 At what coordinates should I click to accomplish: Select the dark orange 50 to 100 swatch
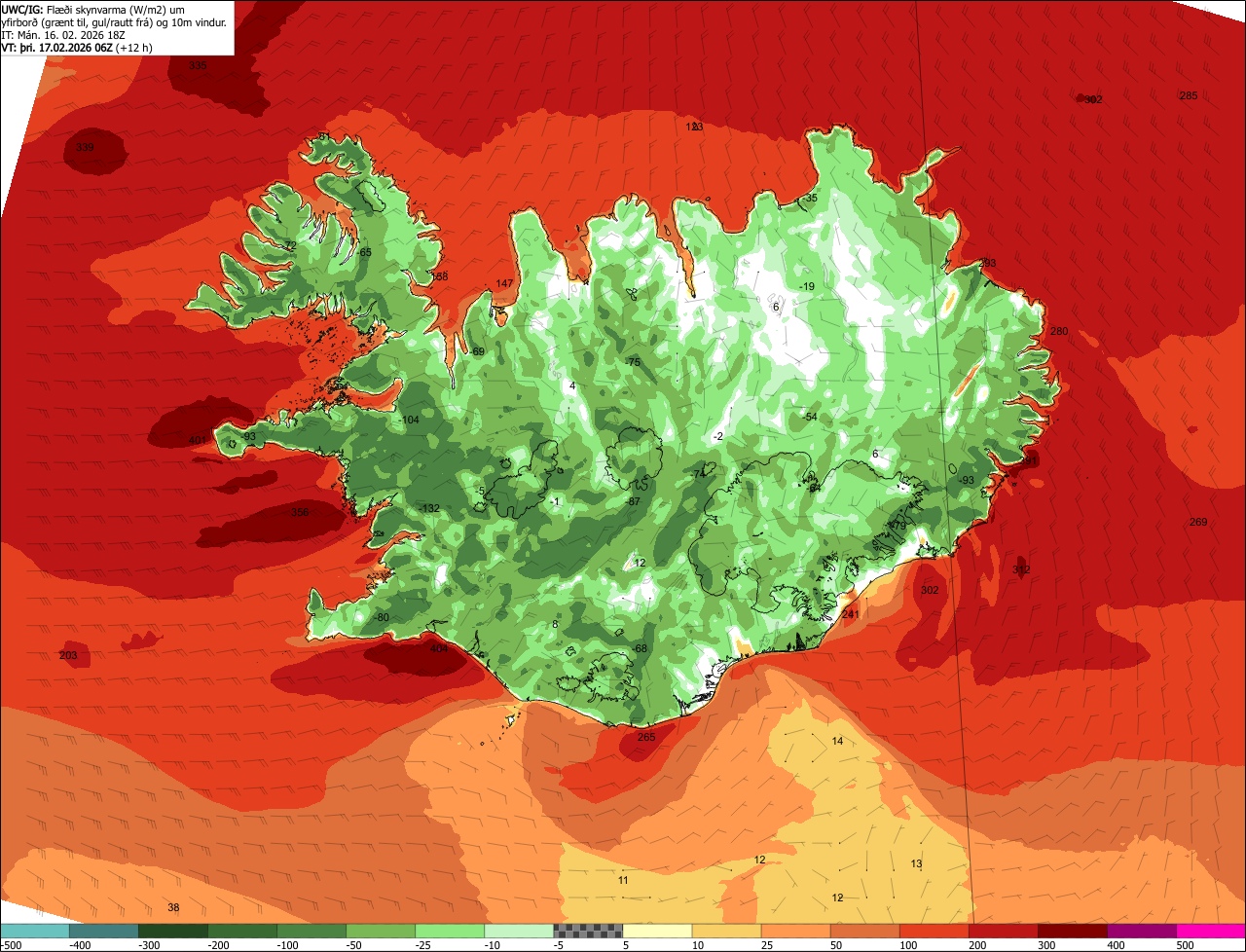point(865,931)
